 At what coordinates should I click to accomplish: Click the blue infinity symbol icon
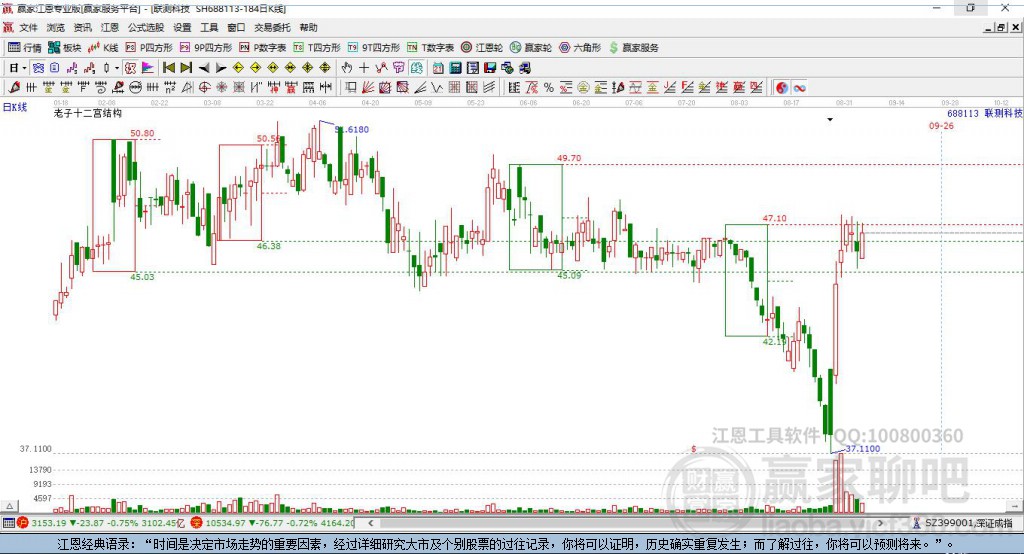(799, 88)
